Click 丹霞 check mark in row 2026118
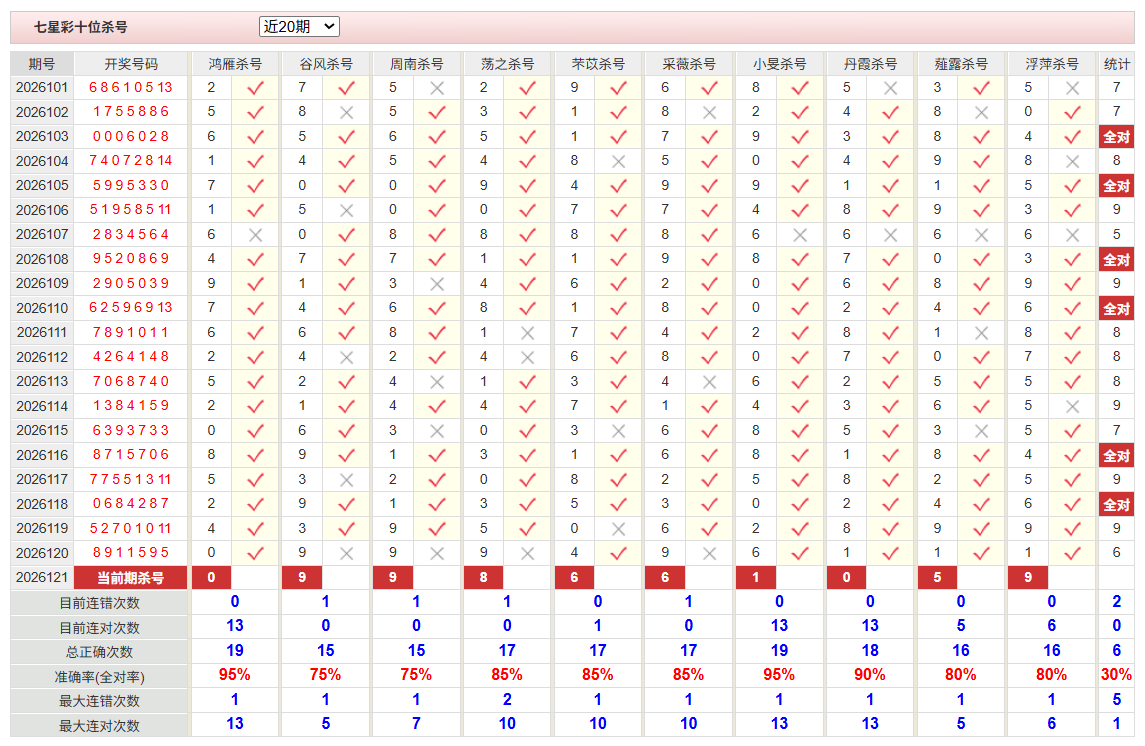 click(x=890, y=504)
